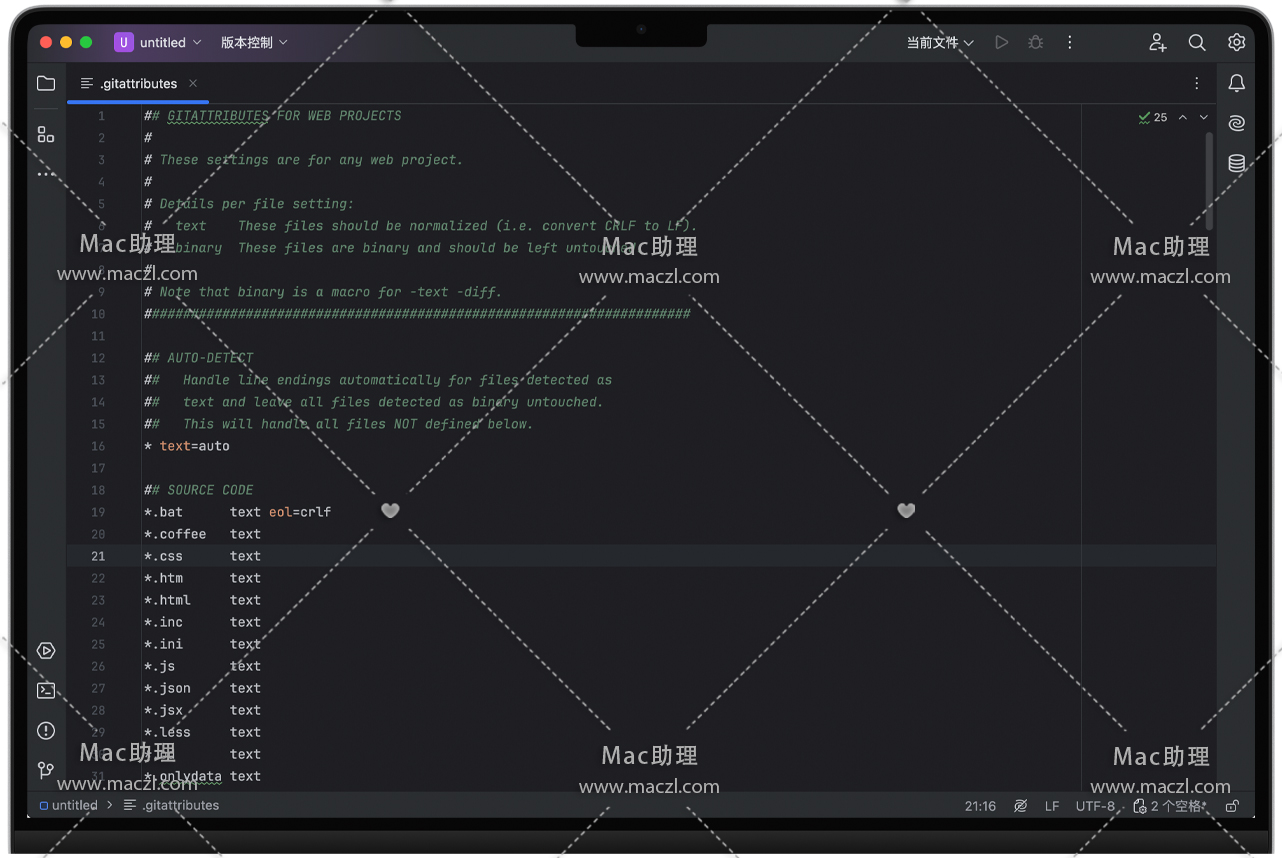Click the Debug bug icon
Viewport: 1282px width, 858px height.
(x=1036, y=42)
